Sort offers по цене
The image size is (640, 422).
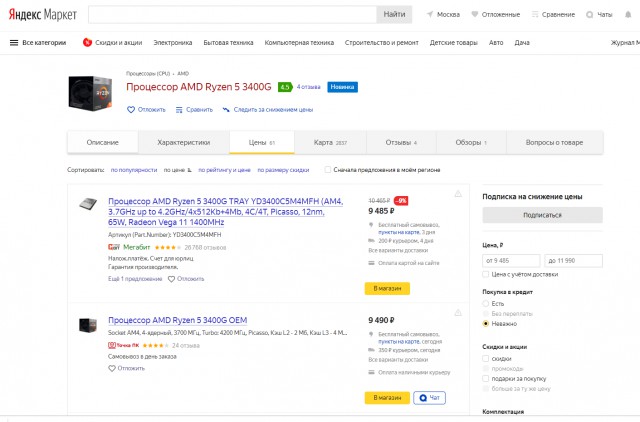coord(177,170)
